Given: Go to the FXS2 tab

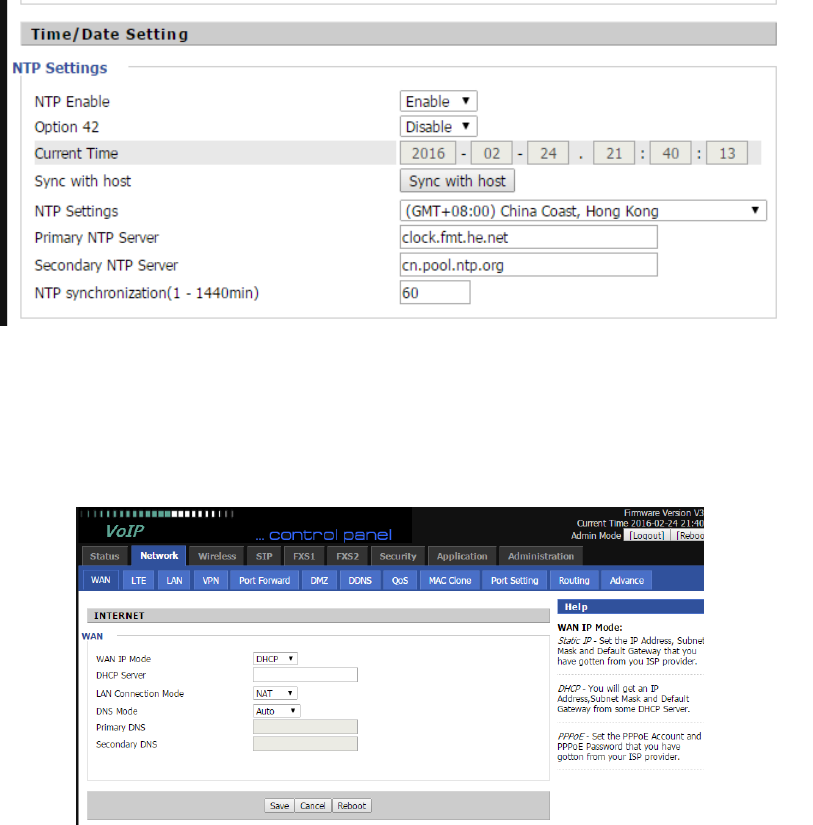Looking at the screenshot, I should pos(347,556).
